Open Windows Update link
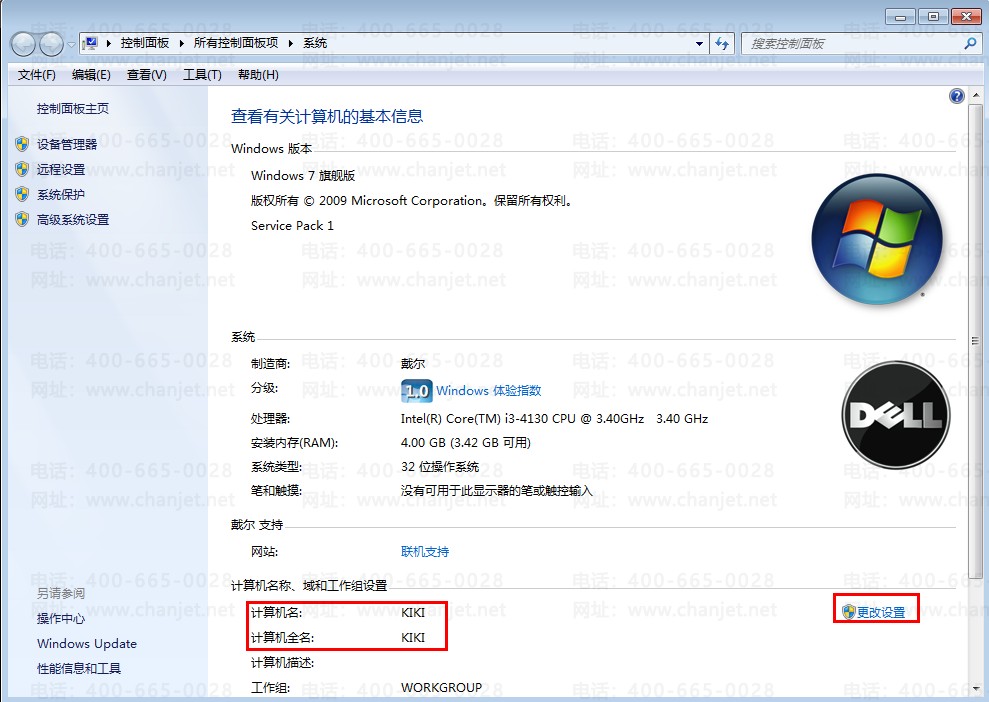Image resolution: width=989 pixels, height=702 pixels. click(87, 643)
